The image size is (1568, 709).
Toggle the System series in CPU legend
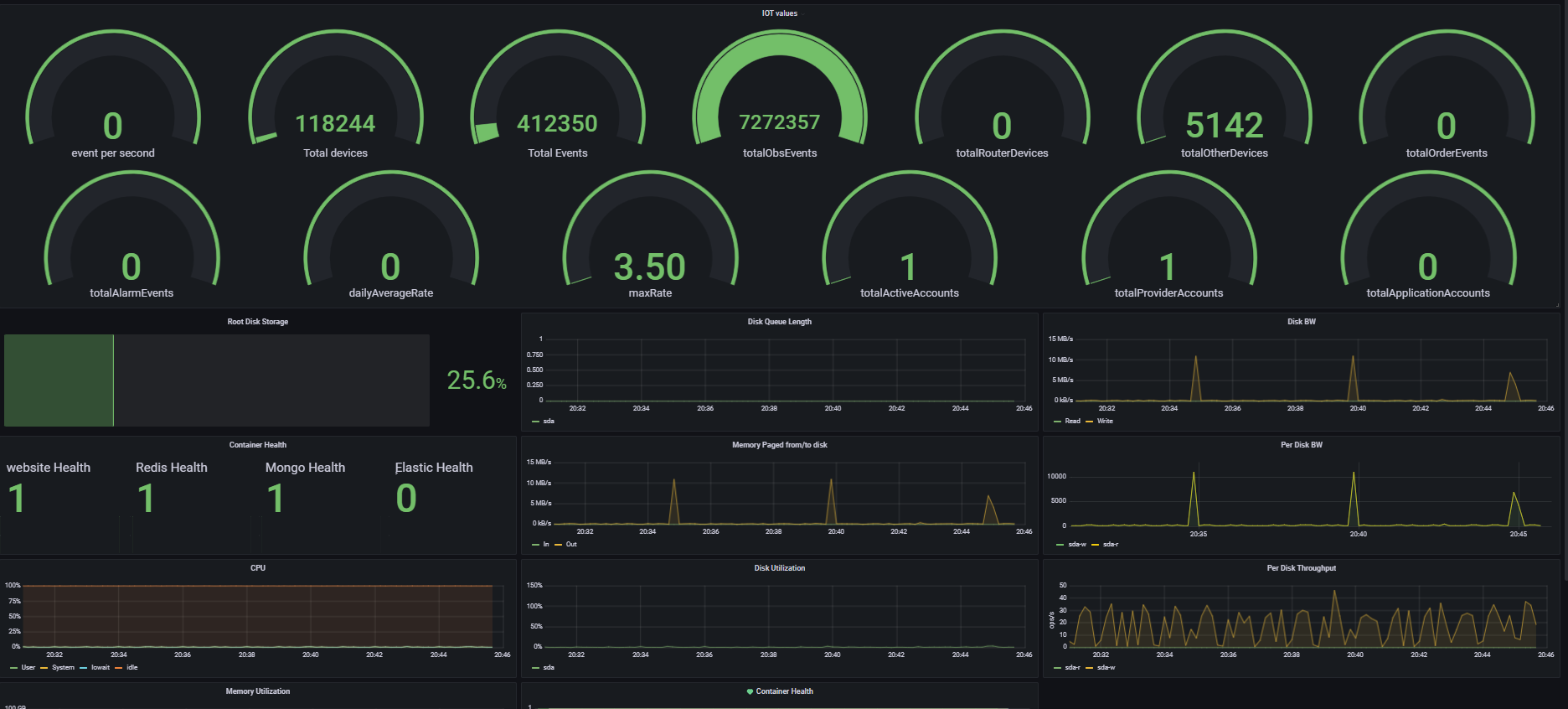coord(63,667)
